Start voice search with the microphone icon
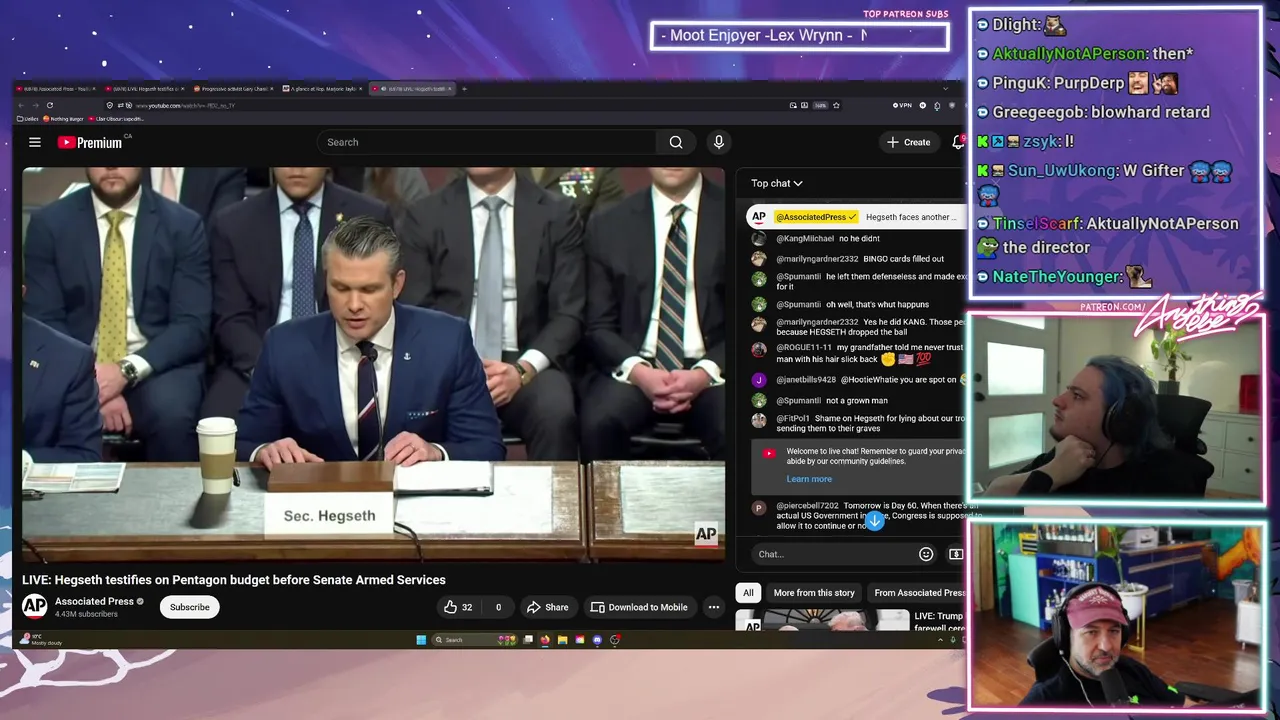The width and height of the screenshot is (1280, 720). pyautogui.click(x=718, y=142)
